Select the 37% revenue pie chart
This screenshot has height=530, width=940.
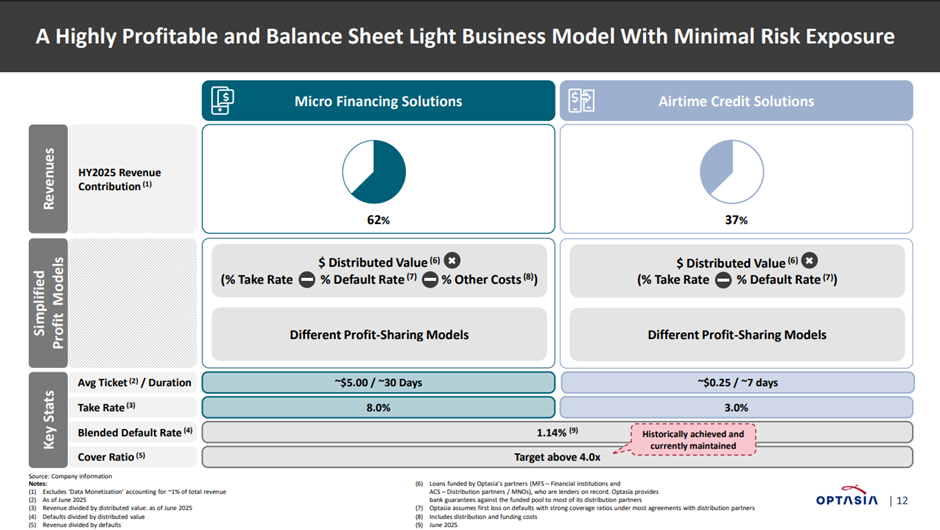(x=732, y=168)
